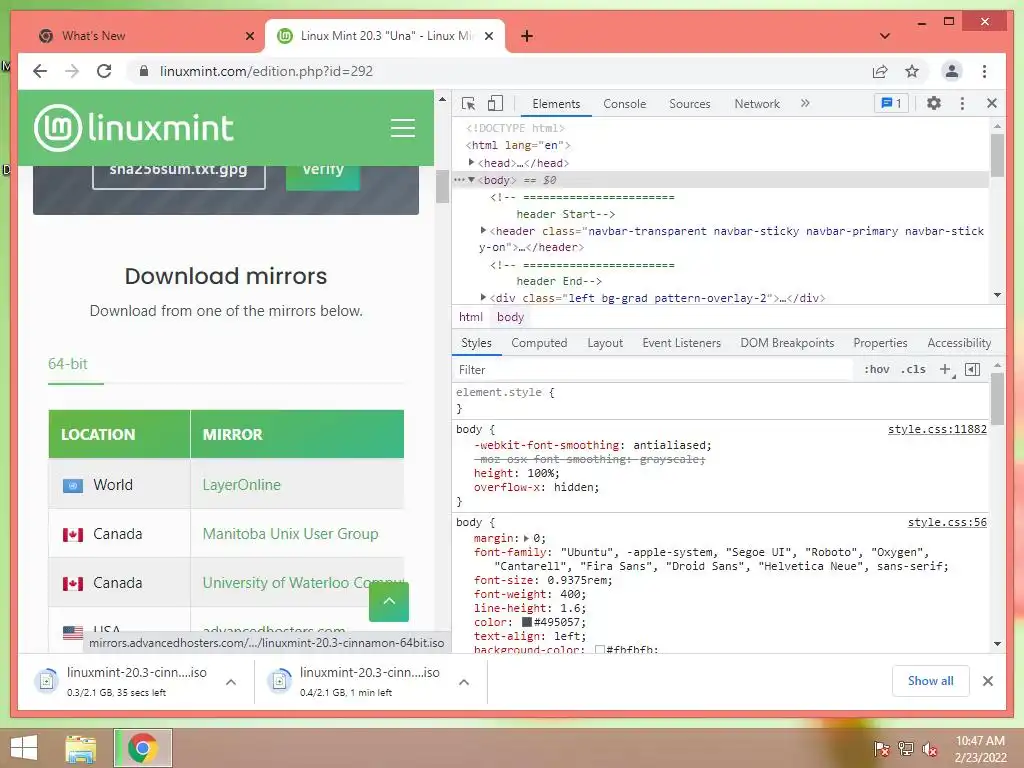Open the Manitoba Unix User Group mirror
Screen dimensions: 1024x768
pos(290,534)
